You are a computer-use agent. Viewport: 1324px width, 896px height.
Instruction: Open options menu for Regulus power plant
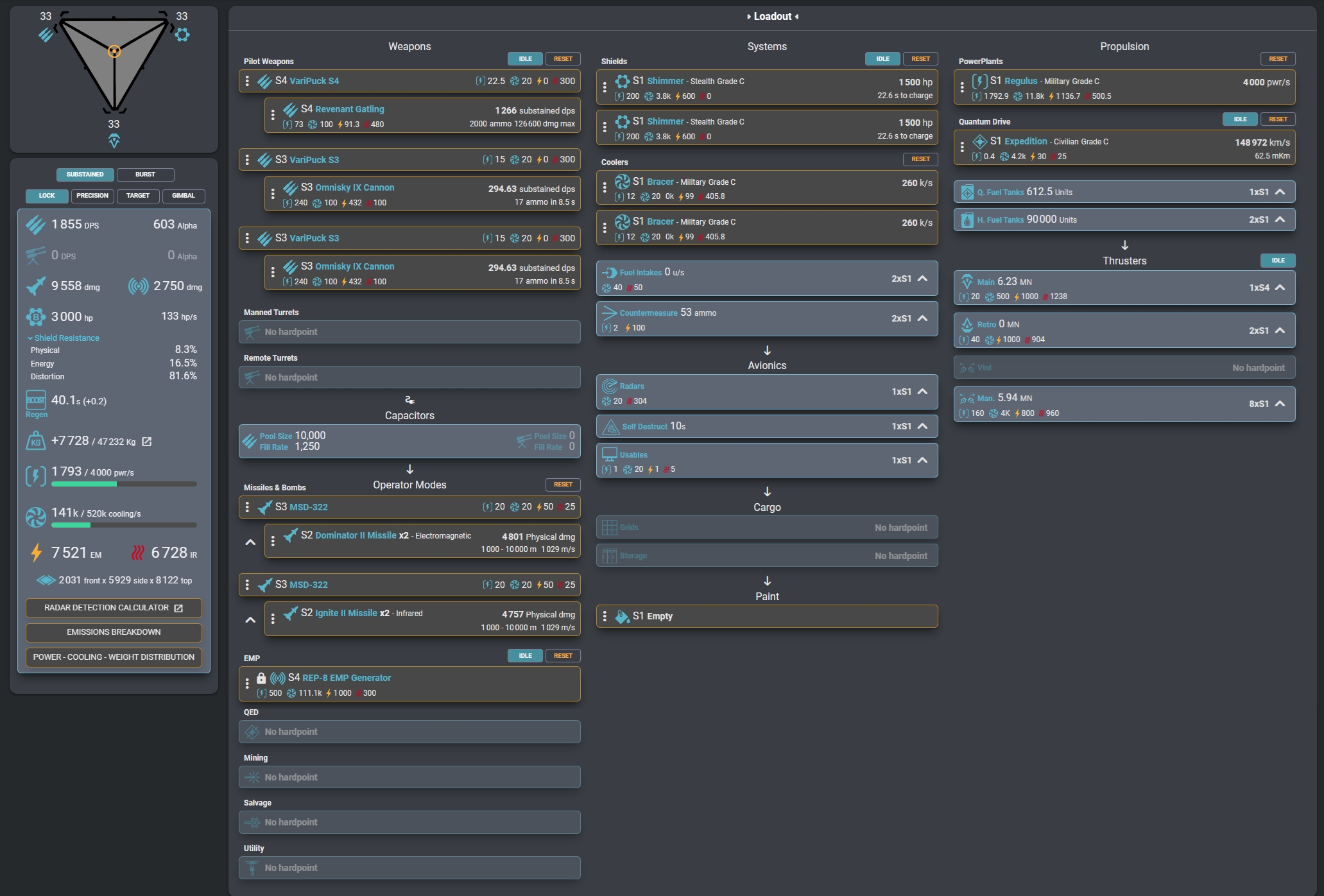pyautogui.click(x=962, y=87)
